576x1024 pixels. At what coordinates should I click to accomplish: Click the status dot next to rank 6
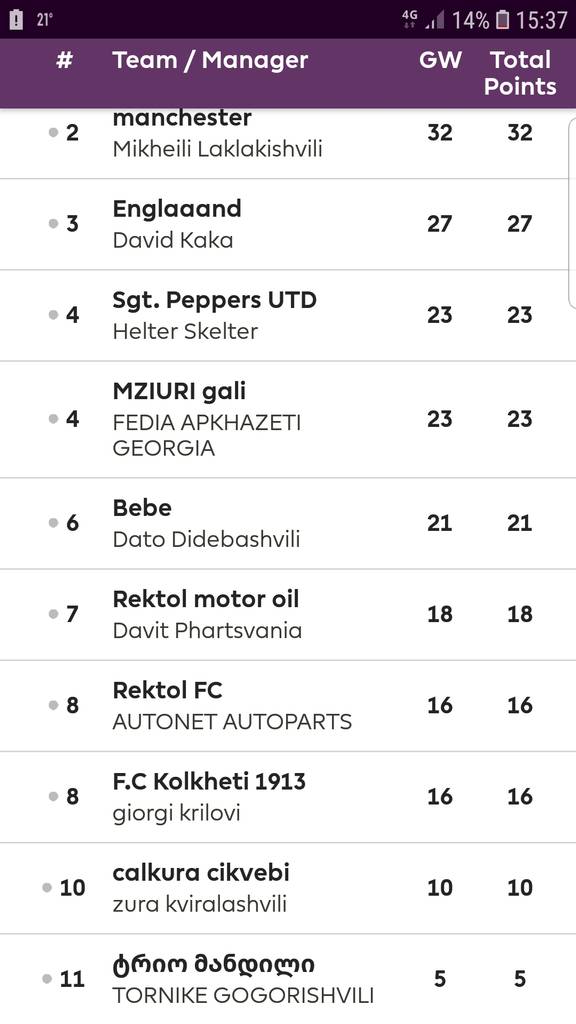54,522
